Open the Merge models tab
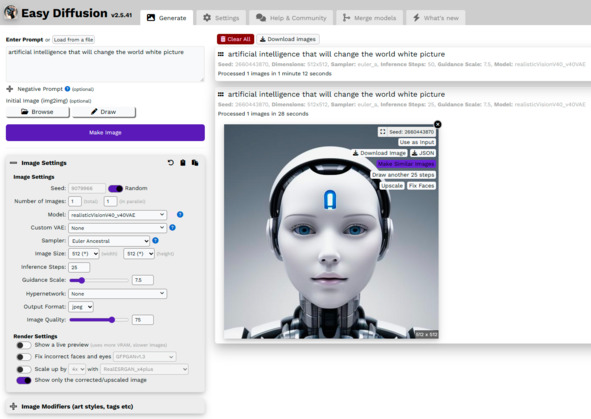 [369, 18]
